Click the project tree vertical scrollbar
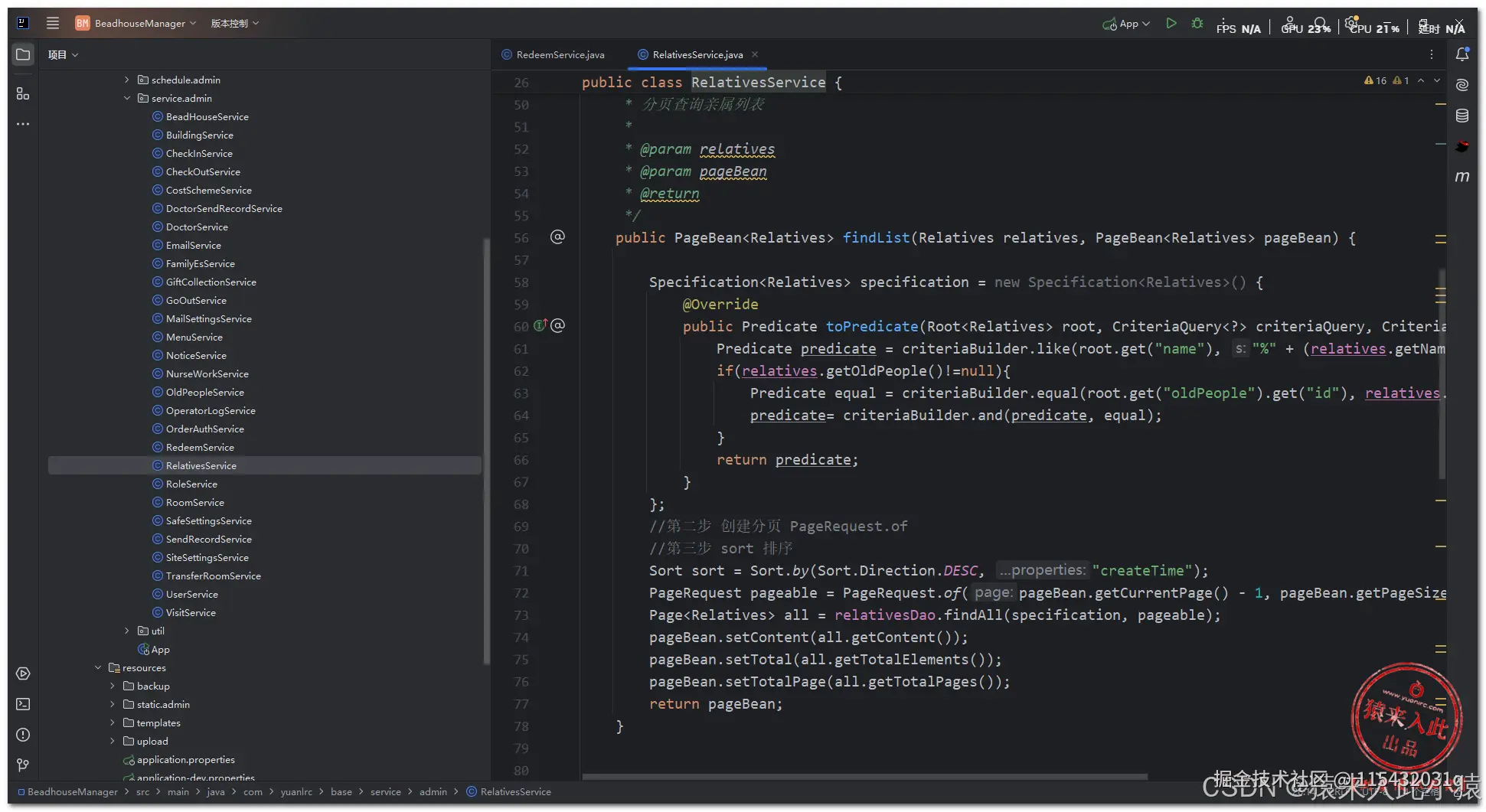 (485, 452)
